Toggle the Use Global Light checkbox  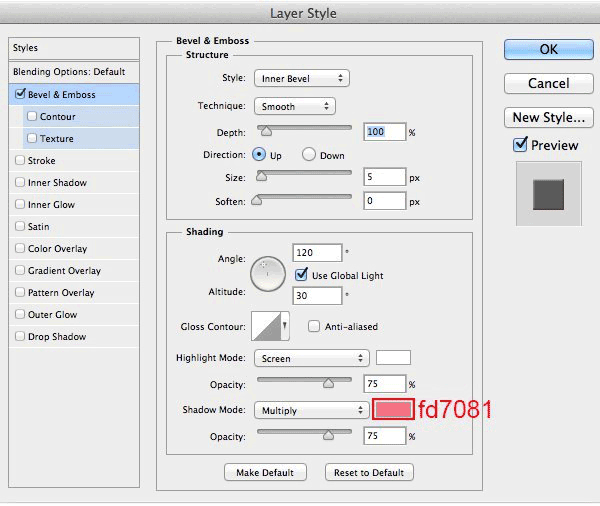(301, 275)
